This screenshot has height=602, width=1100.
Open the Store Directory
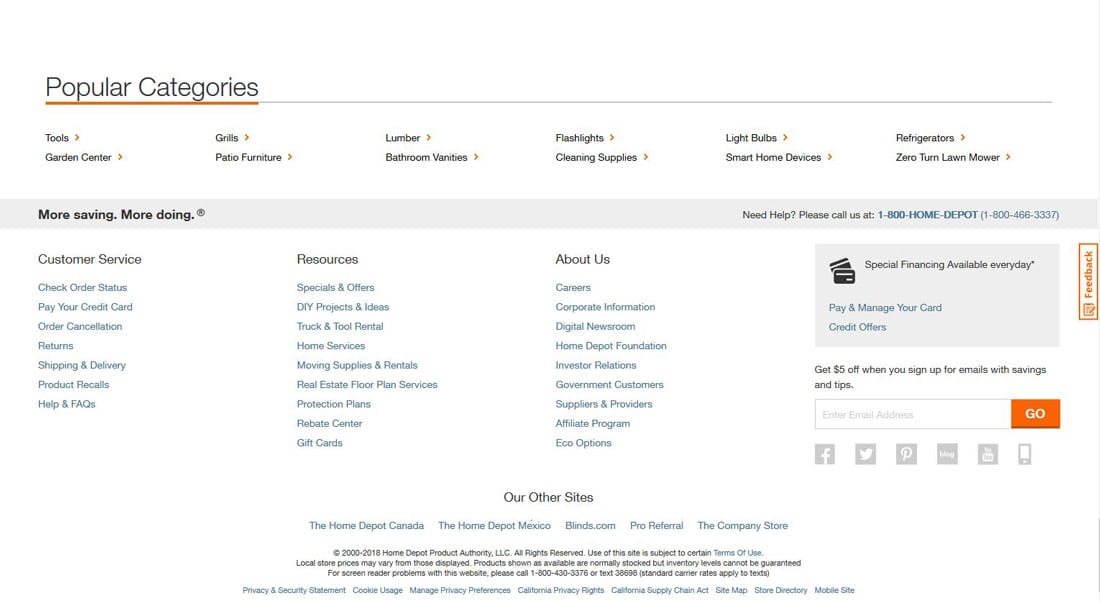pyautogui.click(x=781, y=590)
